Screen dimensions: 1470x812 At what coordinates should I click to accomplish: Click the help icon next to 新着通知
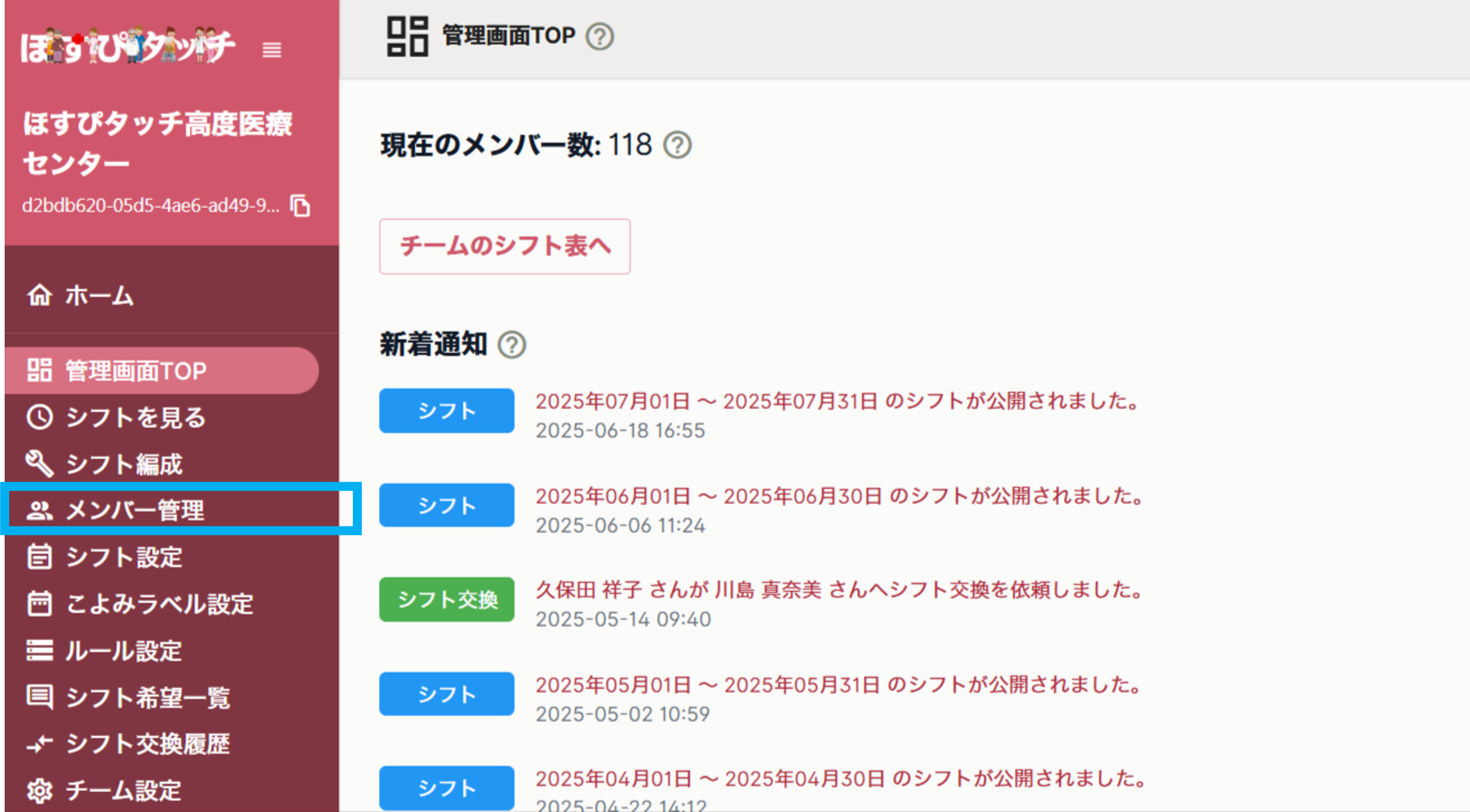pos(512,345)
